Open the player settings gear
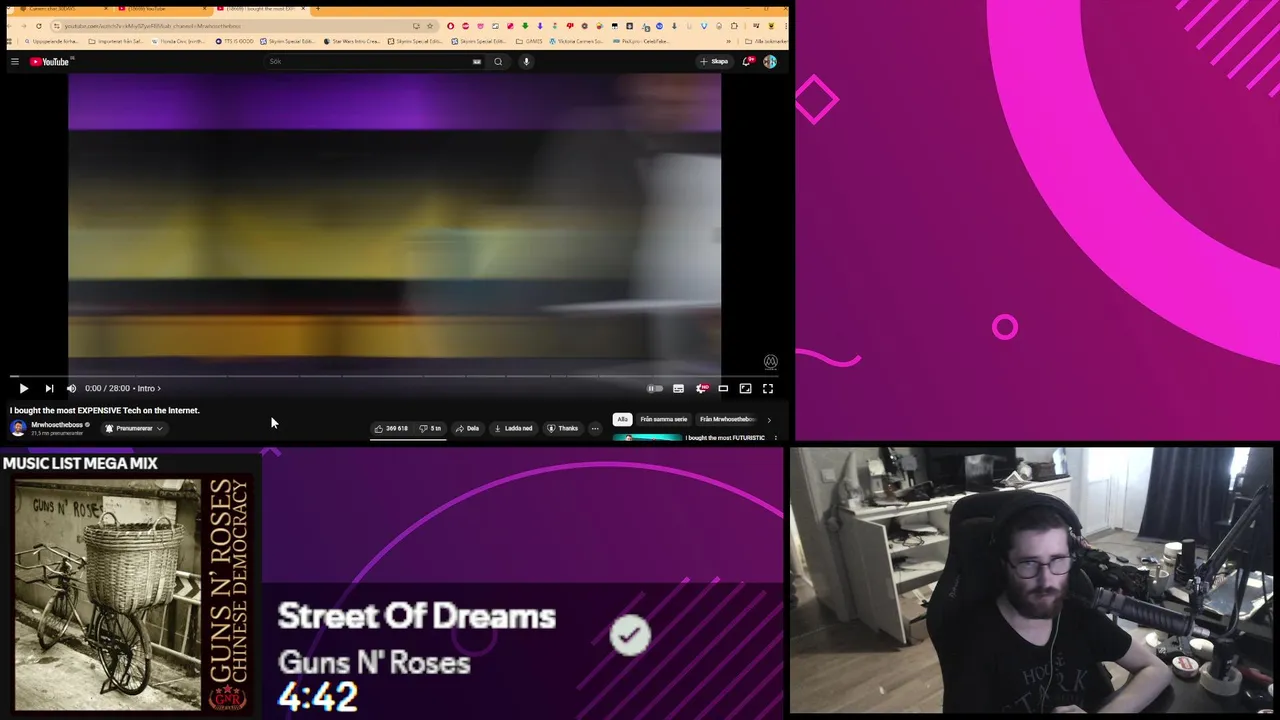 pos(701,388)
